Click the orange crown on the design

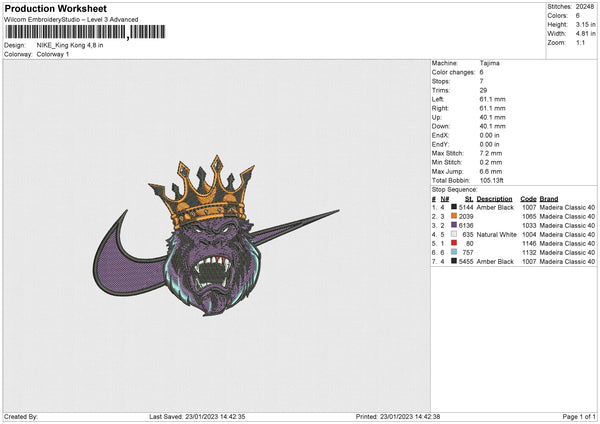[x=203, y=193]
